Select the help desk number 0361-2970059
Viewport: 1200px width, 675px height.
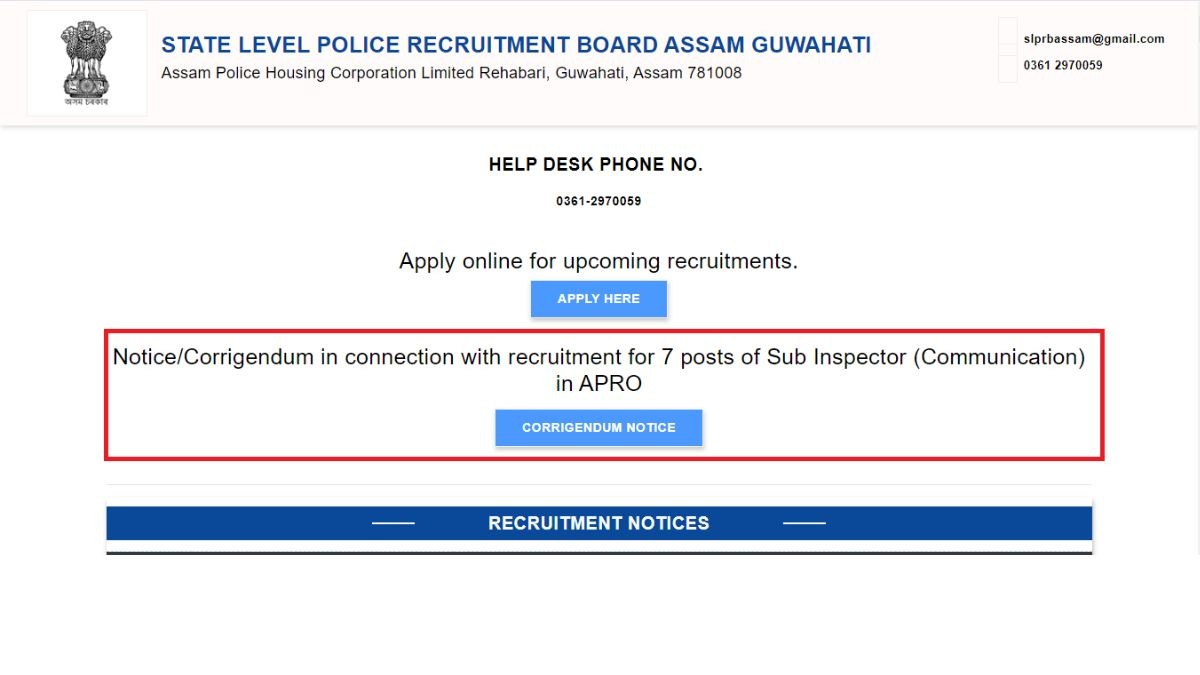[598, 201]
